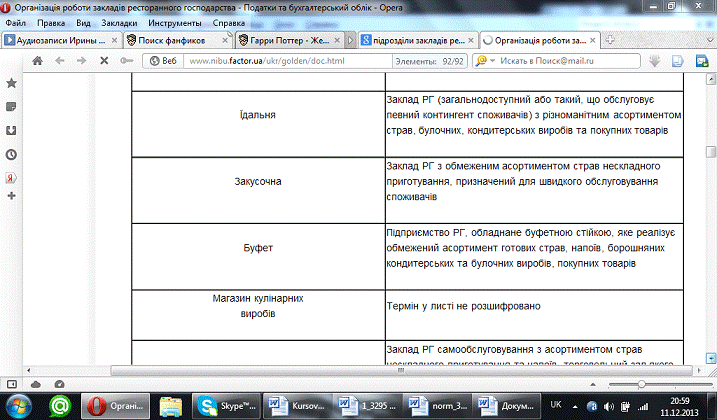This screenshot has width=717, height=420.
Task: Open the Yandex panel icon
Action: 11,178
